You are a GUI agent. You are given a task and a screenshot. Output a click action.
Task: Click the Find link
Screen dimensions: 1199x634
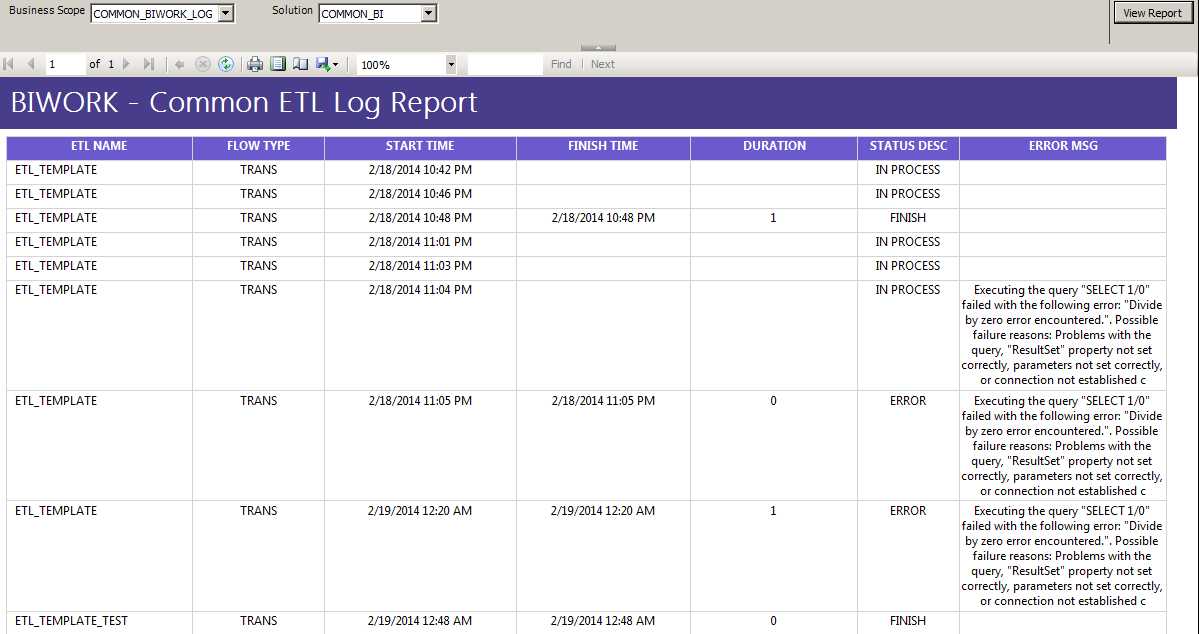(x=561, y=64)
